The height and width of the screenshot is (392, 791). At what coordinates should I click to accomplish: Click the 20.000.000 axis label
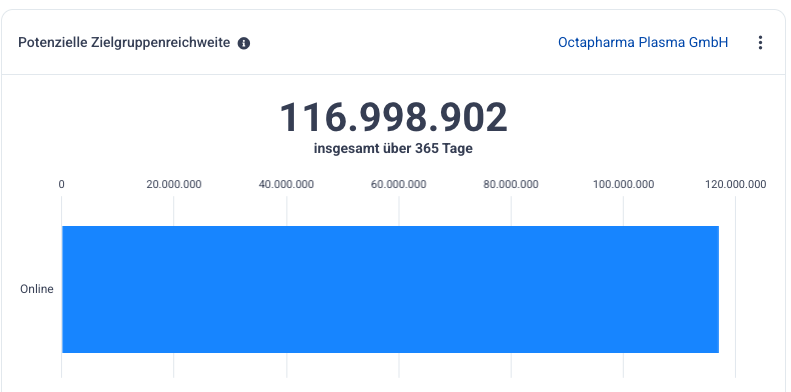click(174, 185)
